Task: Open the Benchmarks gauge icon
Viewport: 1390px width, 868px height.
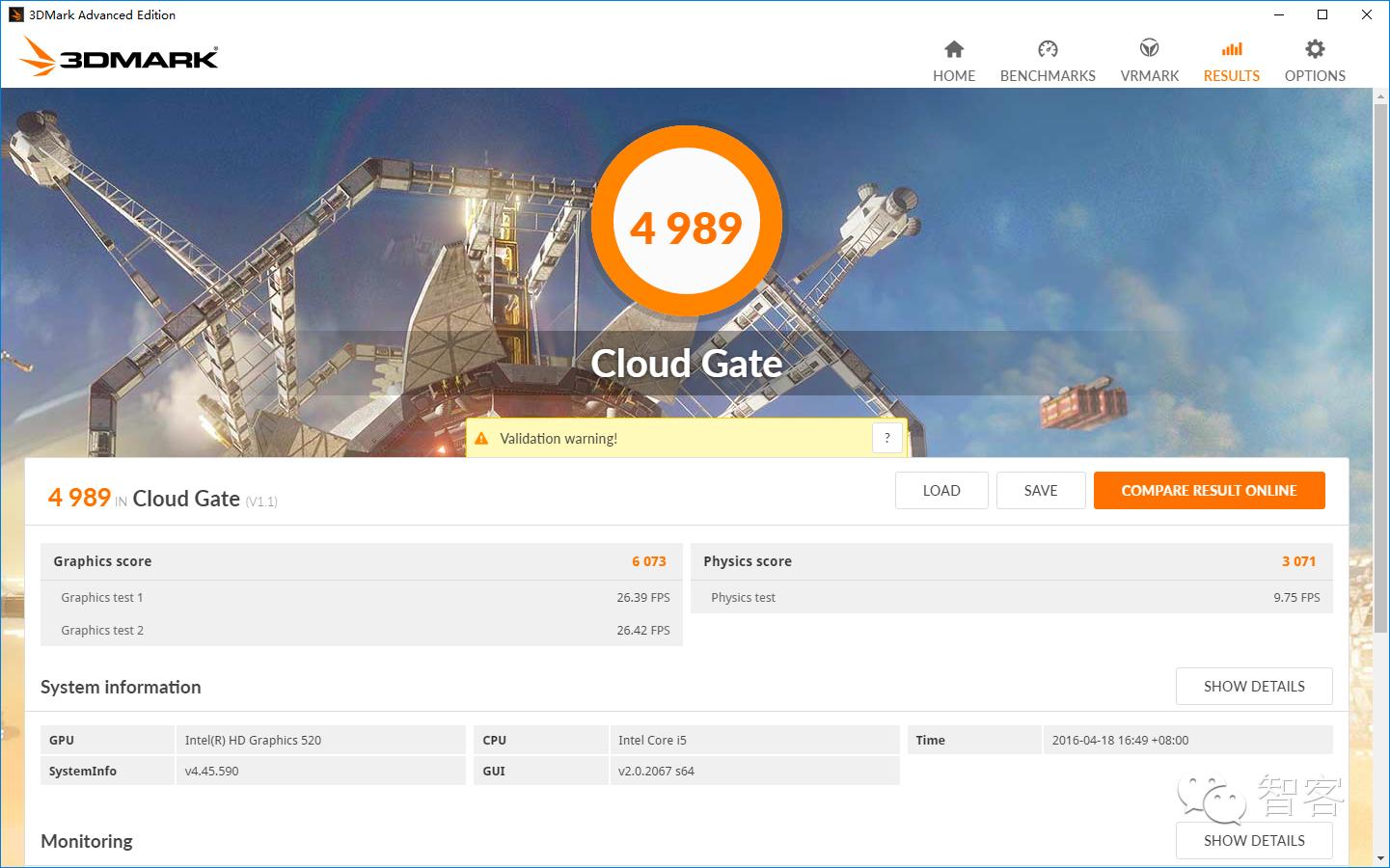Action: coord(1048,49)
